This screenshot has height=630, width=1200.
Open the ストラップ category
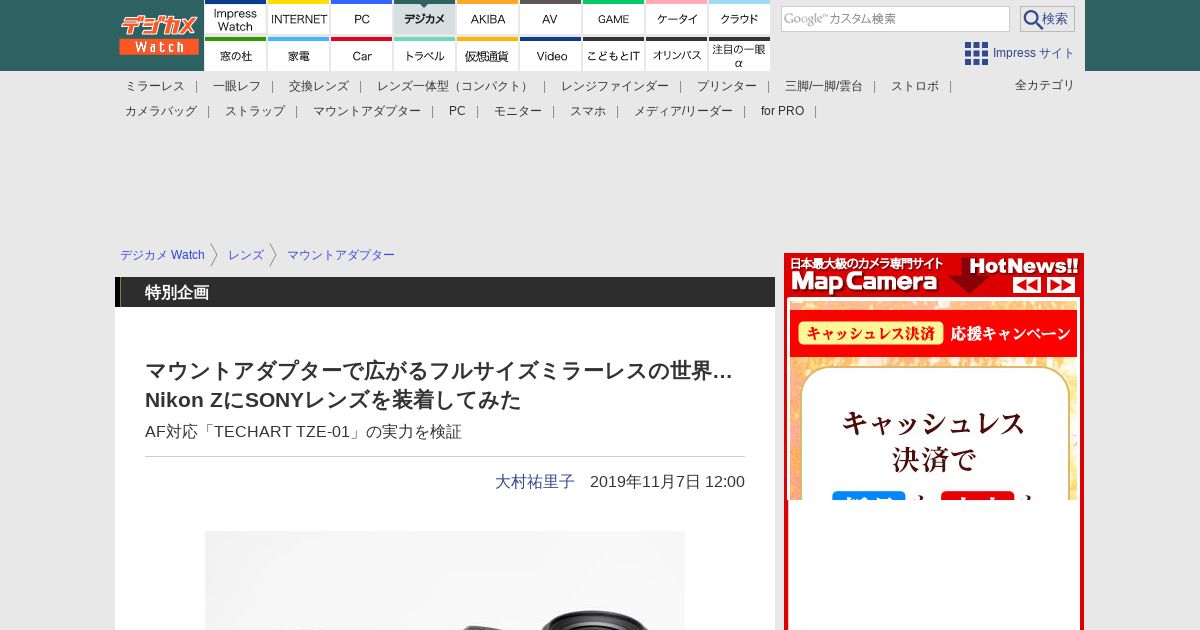(255, 111)
